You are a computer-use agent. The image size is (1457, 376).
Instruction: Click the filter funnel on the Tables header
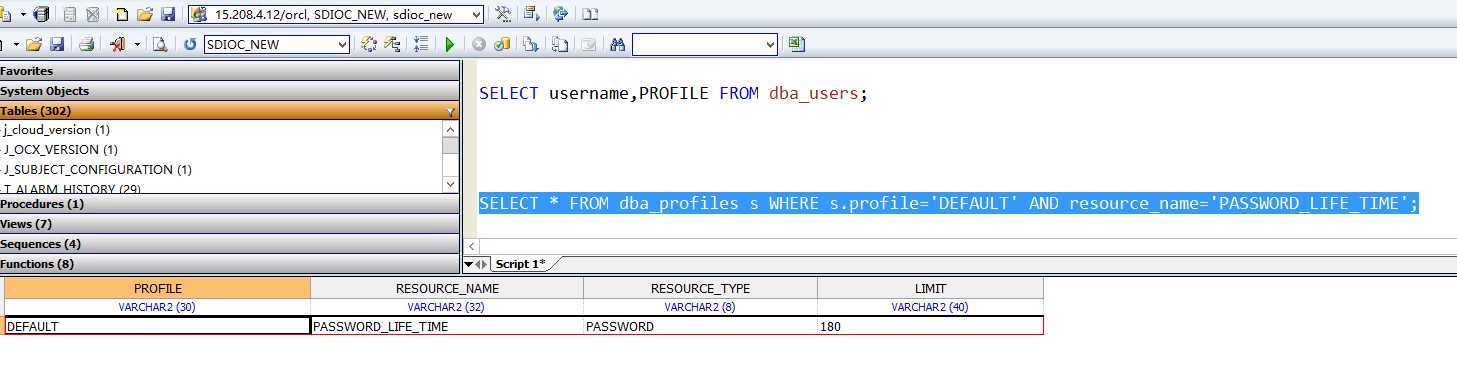pos(451,111)
